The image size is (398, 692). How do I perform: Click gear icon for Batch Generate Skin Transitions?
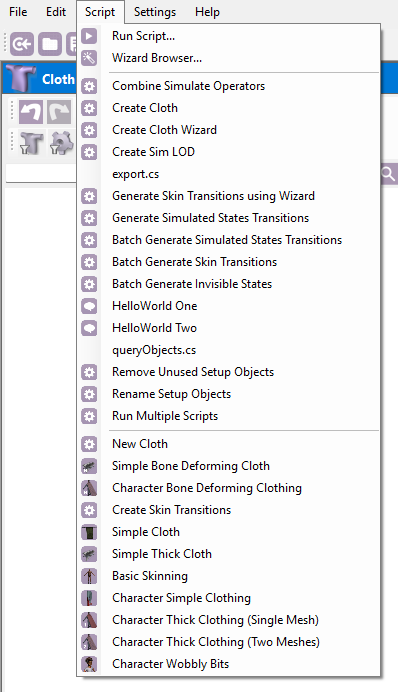point(89,262)
